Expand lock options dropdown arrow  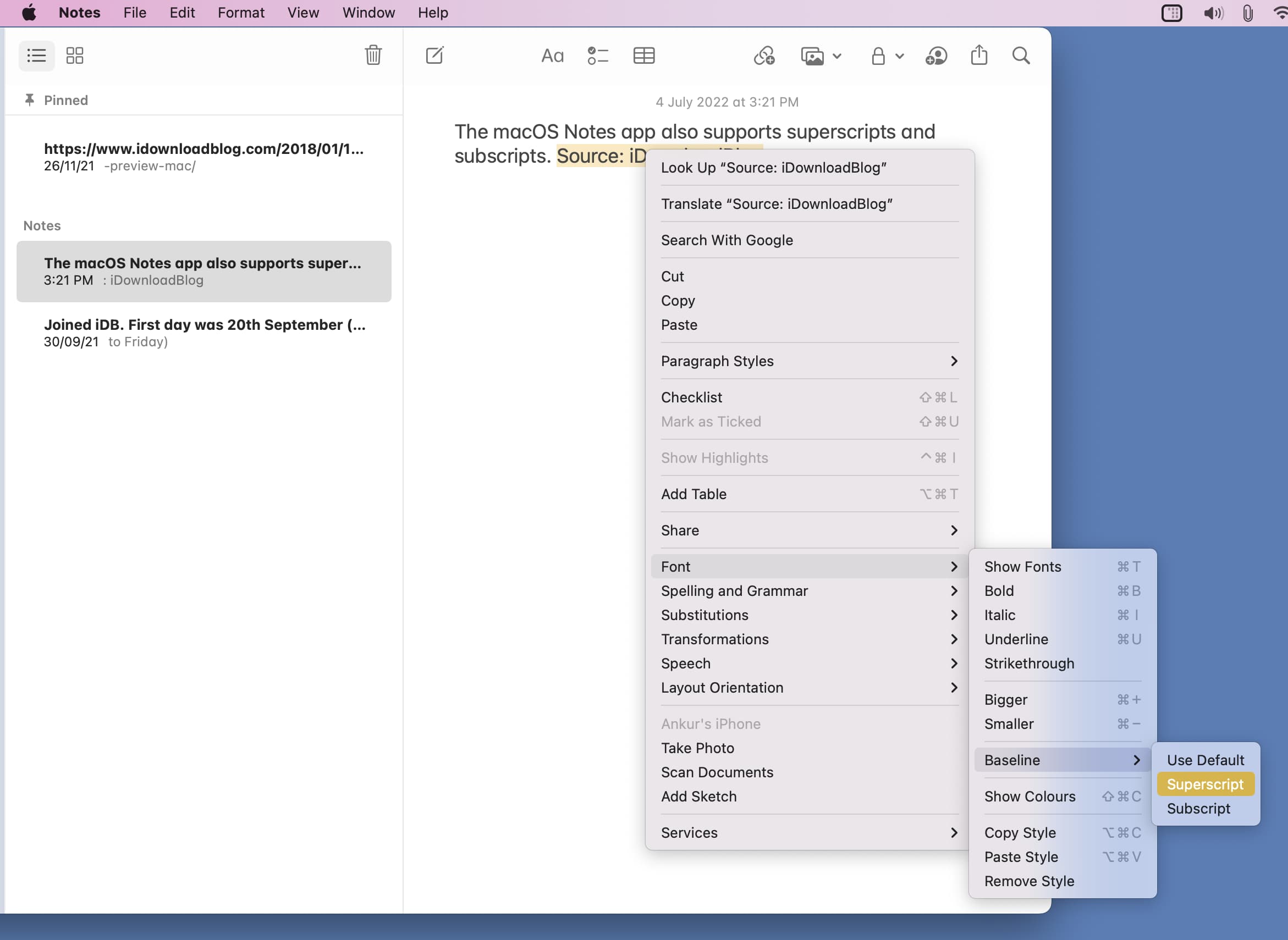pos(899,56)
